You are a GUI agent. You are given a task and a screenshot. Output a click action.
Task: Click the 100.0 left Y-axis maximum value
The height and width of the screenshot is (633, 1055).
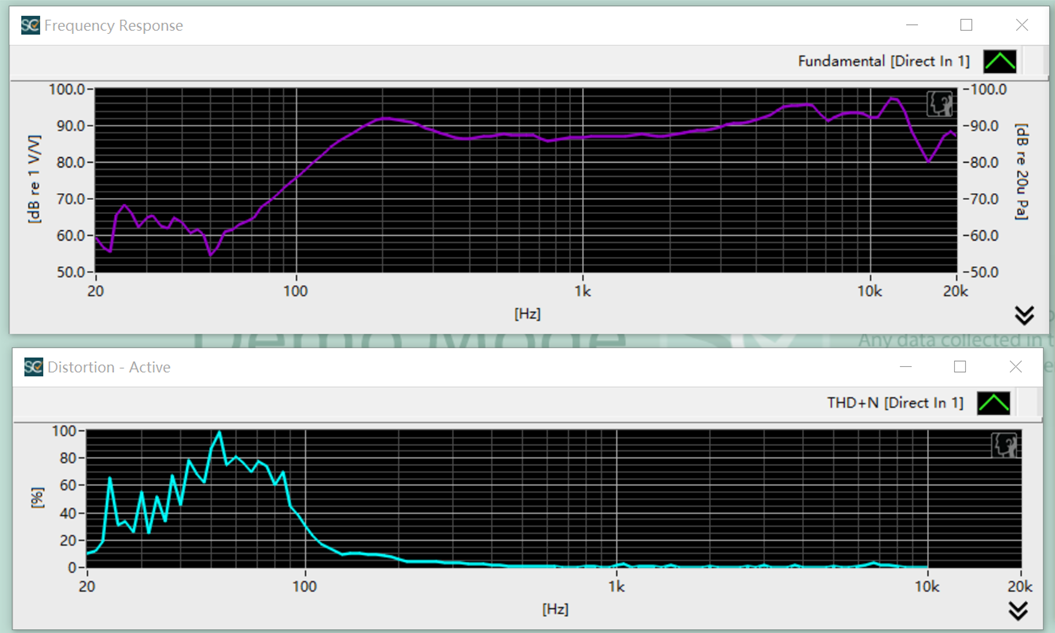(67, 89)
